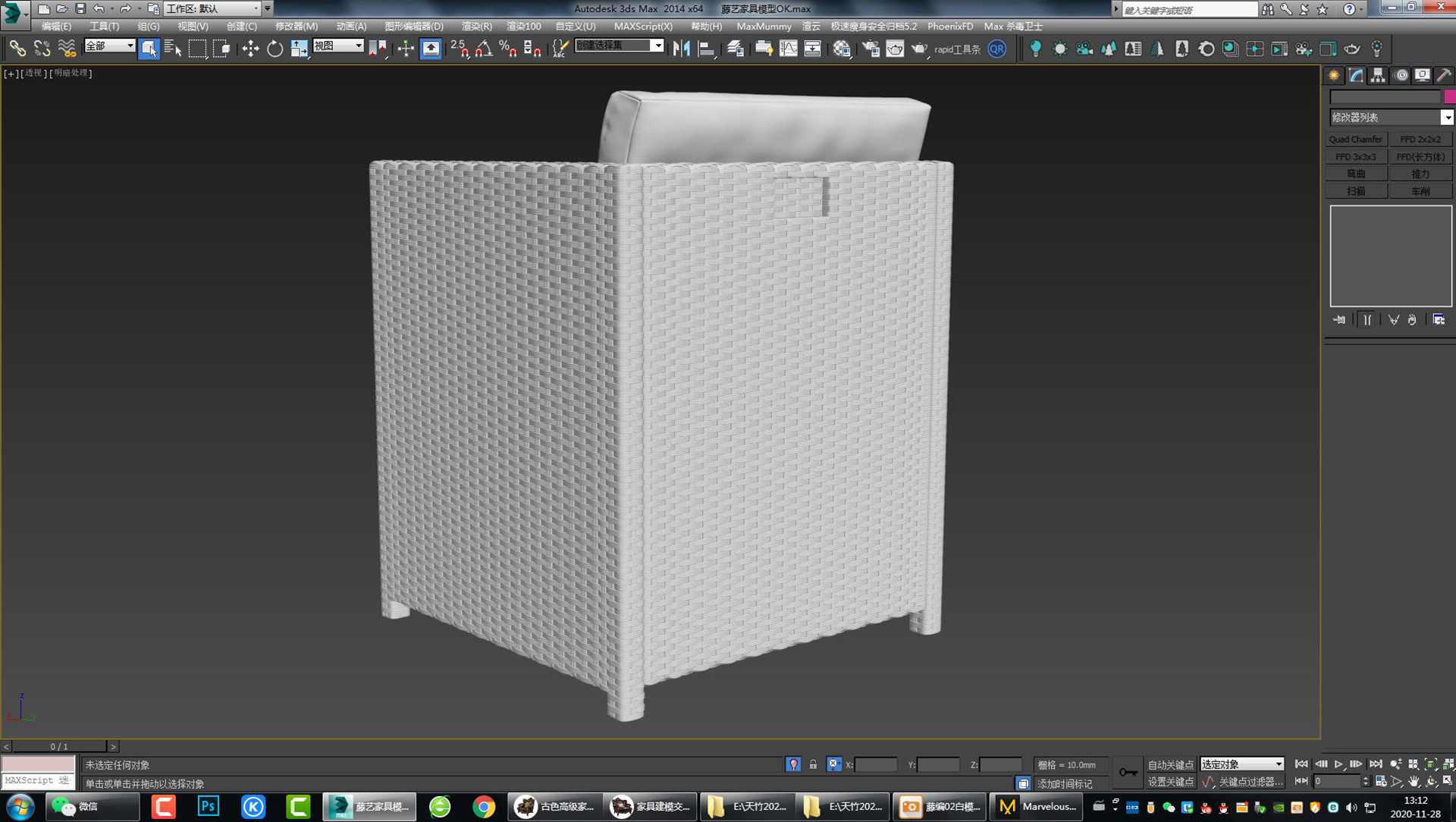Screen dimensions: 1456x822
Task: Activate the Select and Rotate tool
Action: click(x=274, y=49)
